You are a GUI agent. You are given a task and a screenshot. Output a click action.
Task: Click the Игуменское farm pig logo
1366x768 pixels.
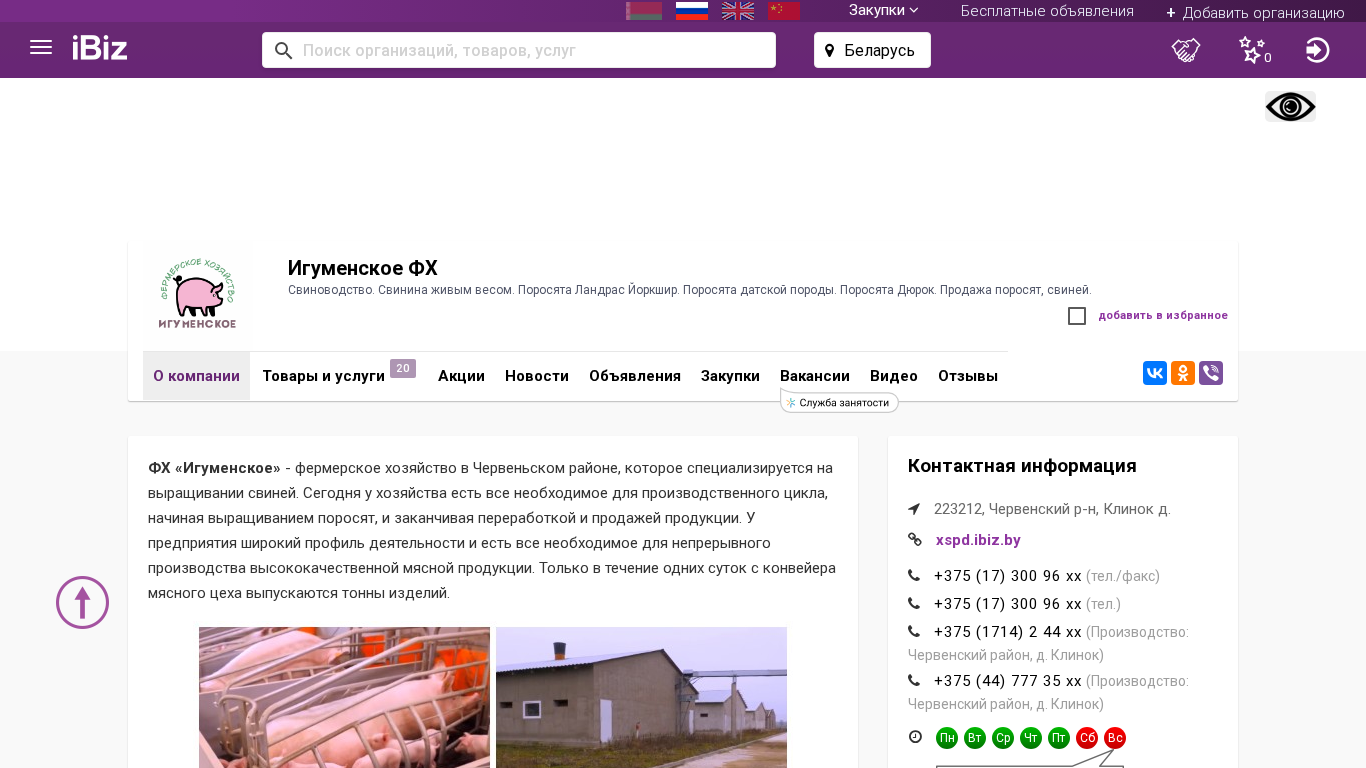197,293
